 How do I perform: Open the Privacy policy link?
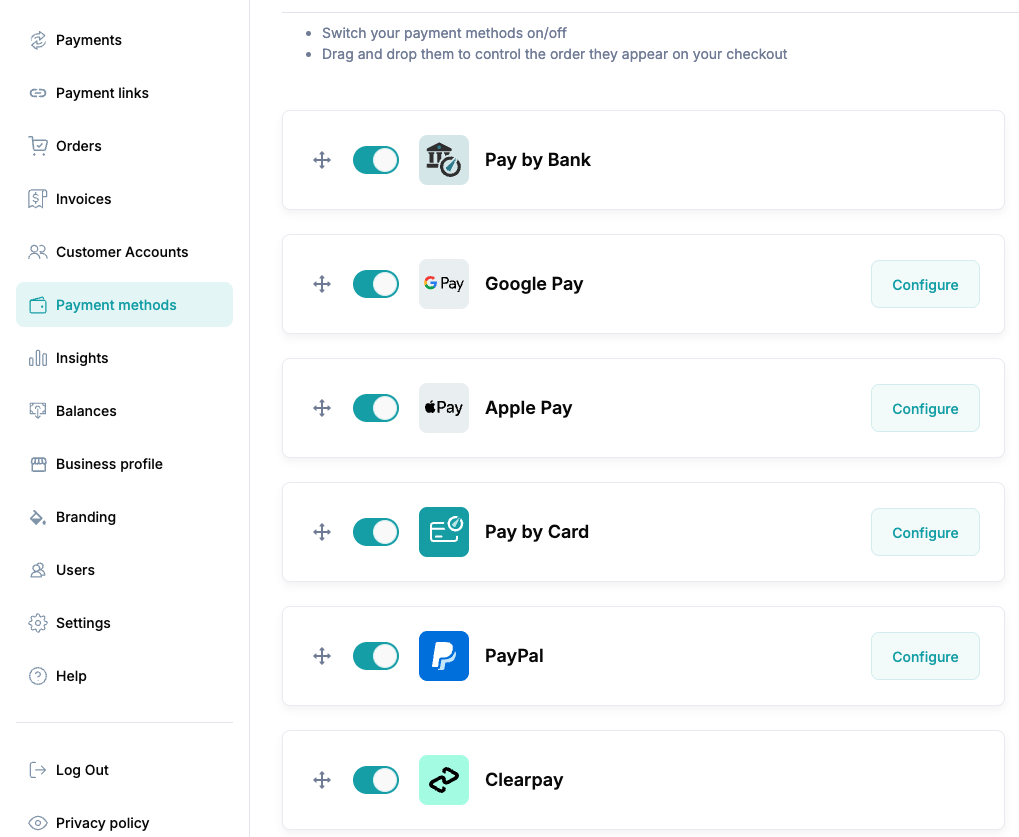coord(102,823)
